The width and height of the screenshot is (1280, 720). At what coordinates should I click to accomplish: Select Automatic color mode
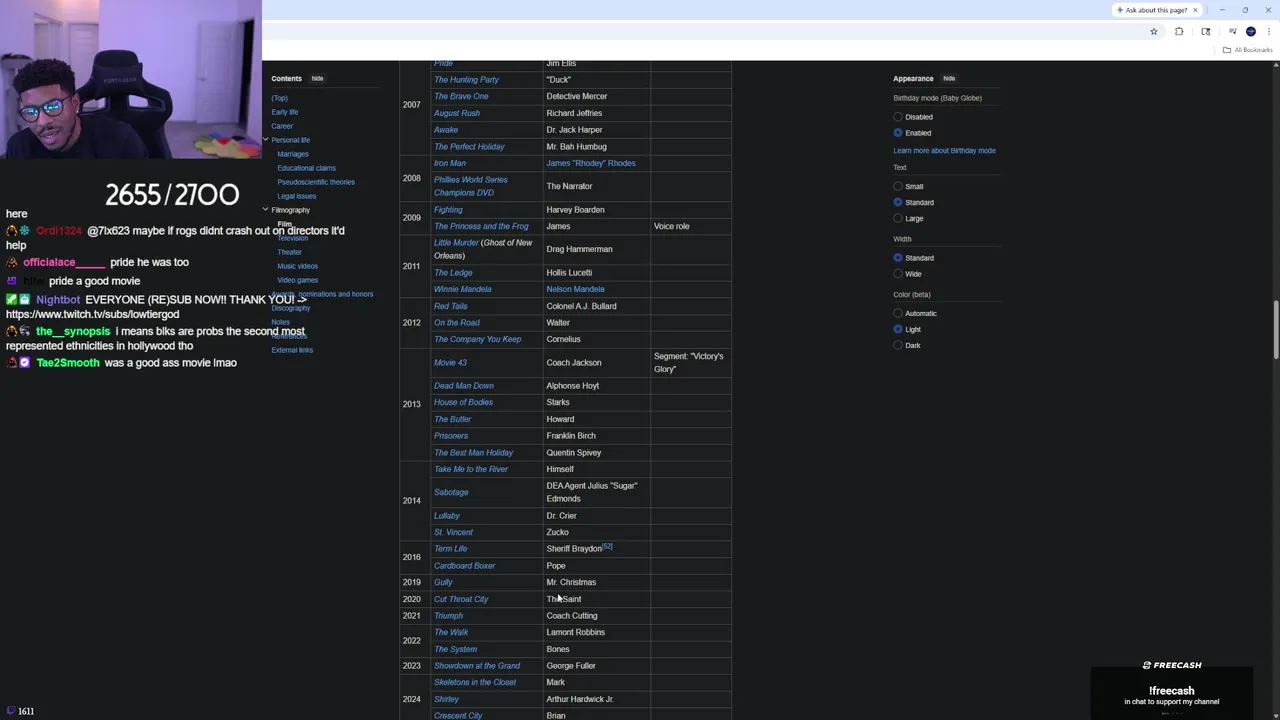(898, 314)
